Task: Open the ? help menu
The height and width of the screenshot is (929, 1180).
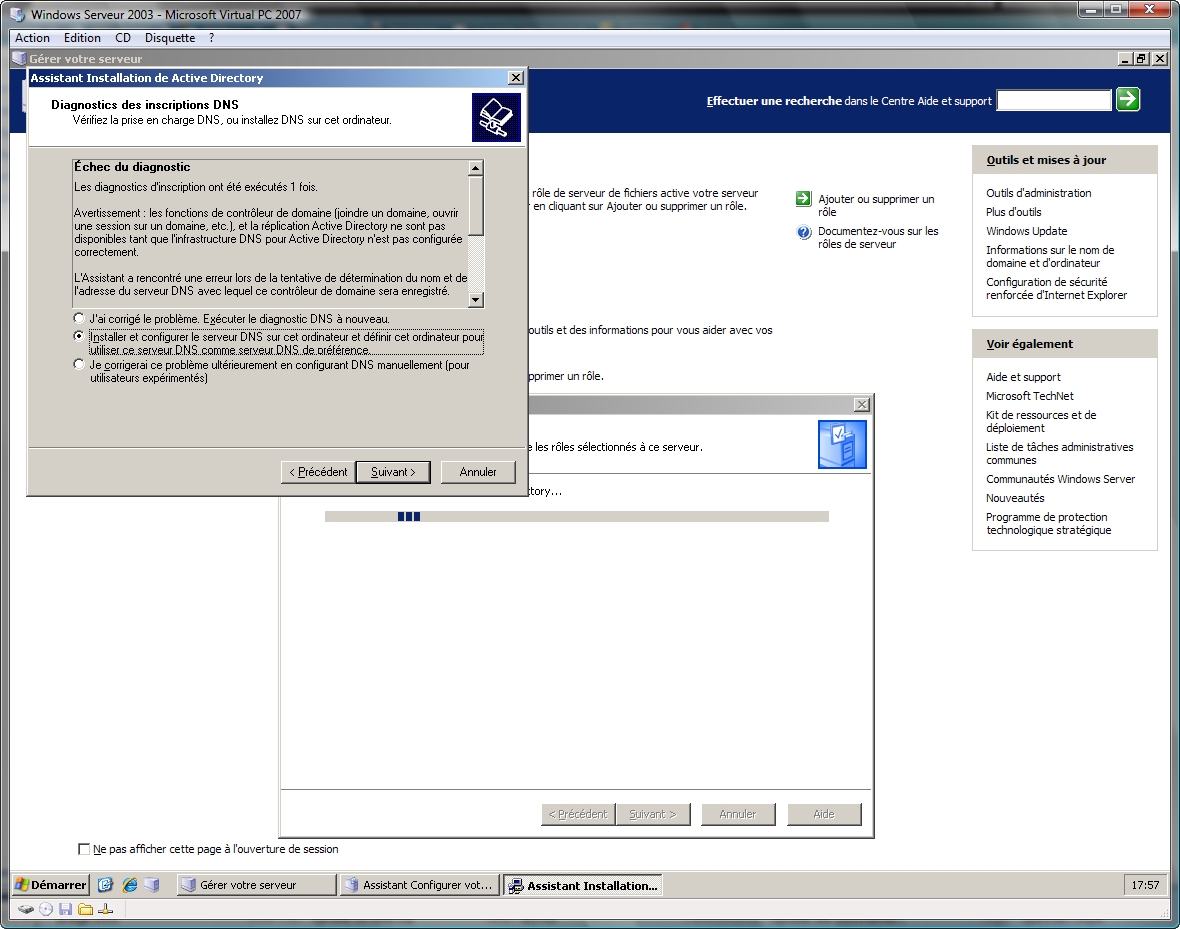Action: coord(211,38)
